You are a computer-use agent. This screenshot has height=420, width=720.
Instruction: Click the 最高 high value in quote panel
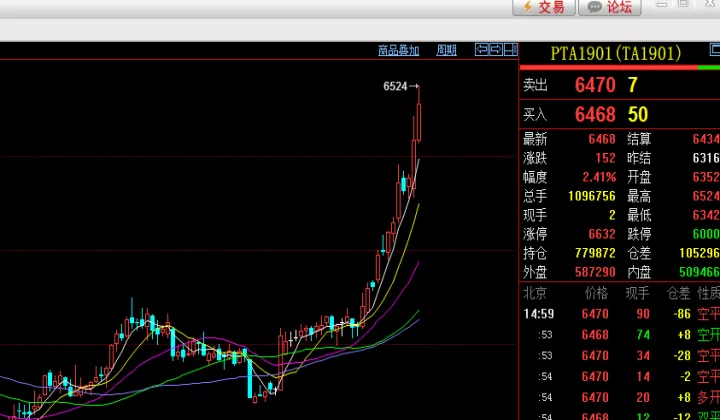pos(706,196)
